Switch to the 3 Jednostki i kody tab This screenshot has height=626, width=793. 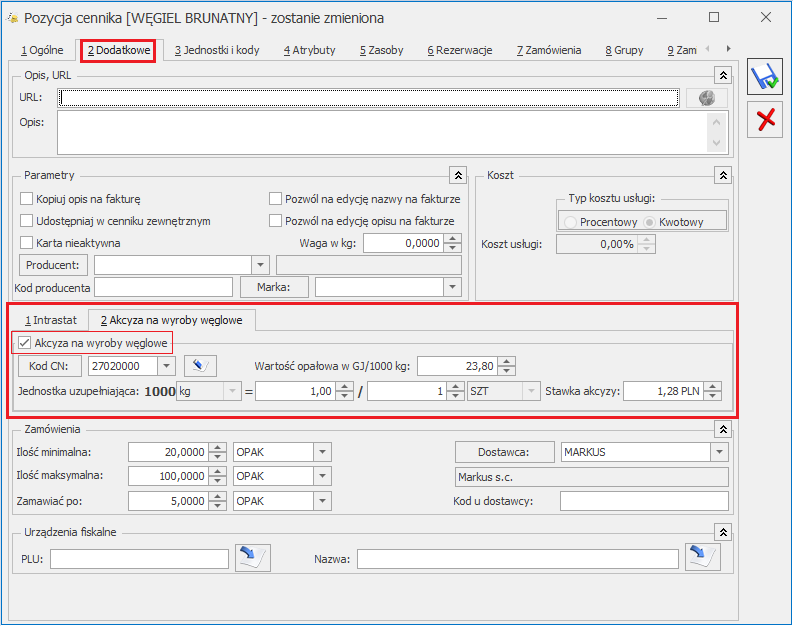[x=217, y=51]
